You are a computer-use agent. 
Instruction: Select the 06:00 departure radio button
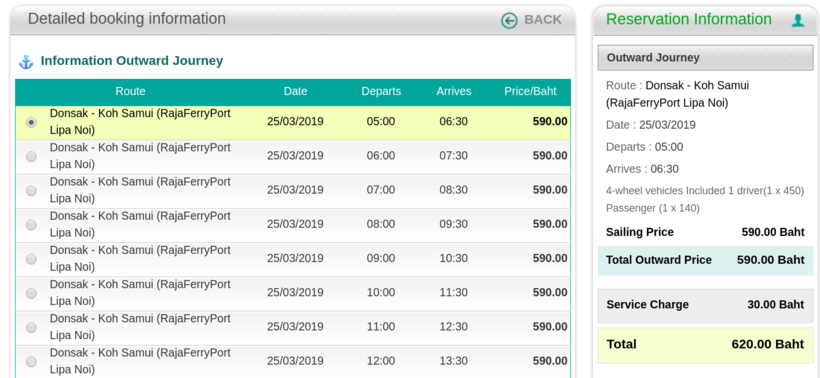pyautogui.click(x=31, y=156)
